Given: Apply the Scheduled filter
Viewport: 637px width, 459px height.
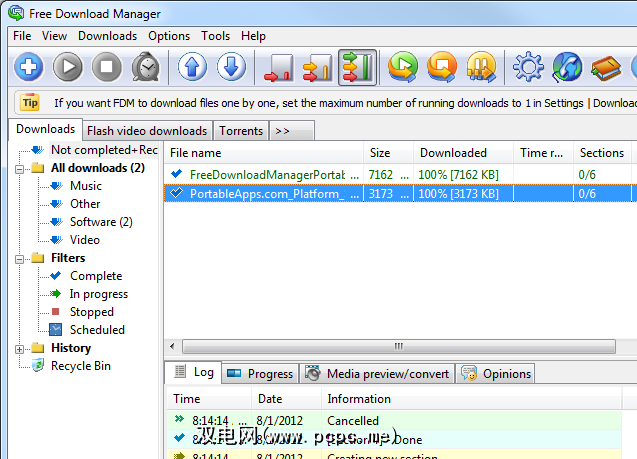Looking at the screenshot, I should point(97,330).
